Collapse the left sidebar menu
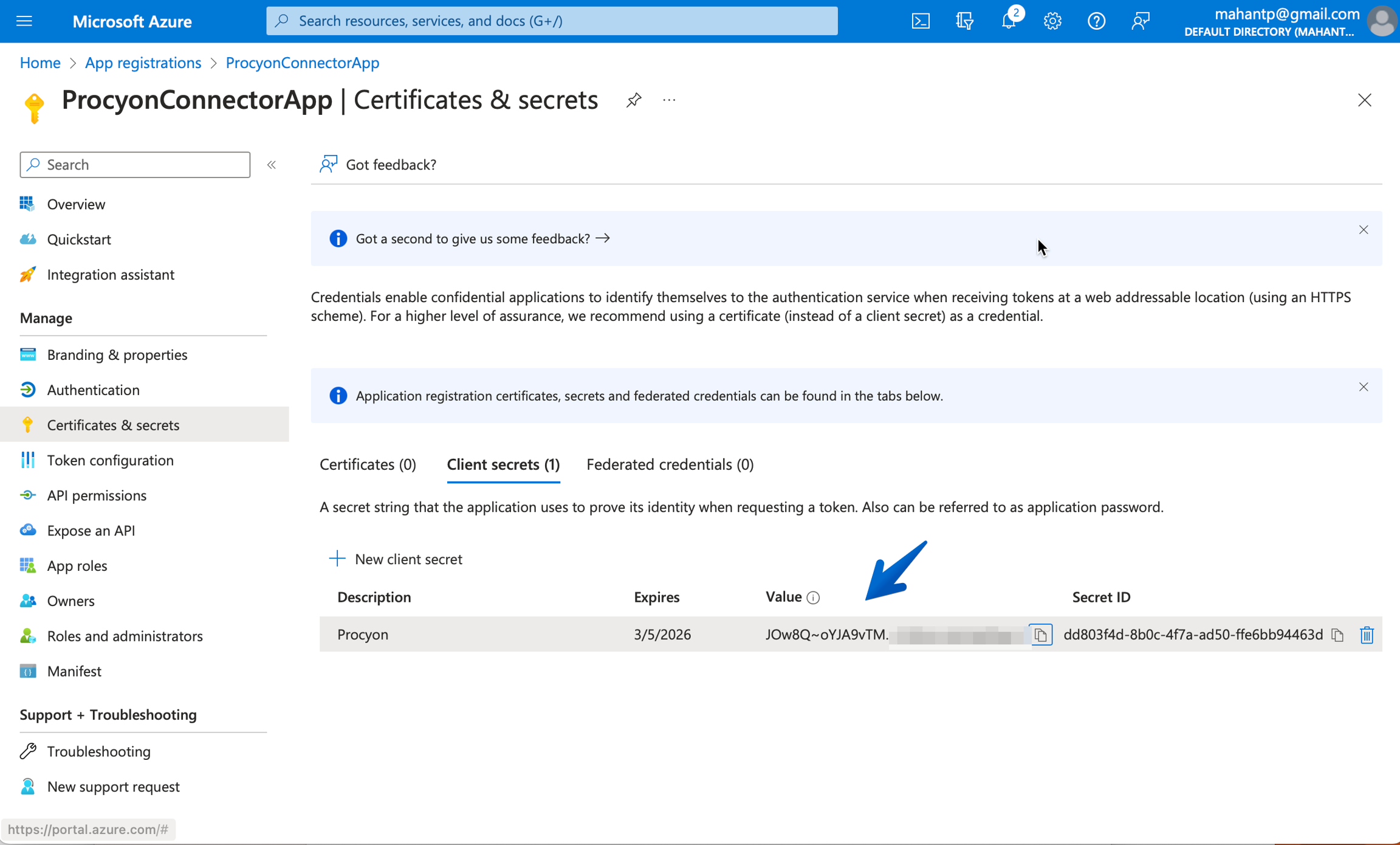Image resolution: width=1400 pixels, height=845 pixels. [x=272, y=165]
